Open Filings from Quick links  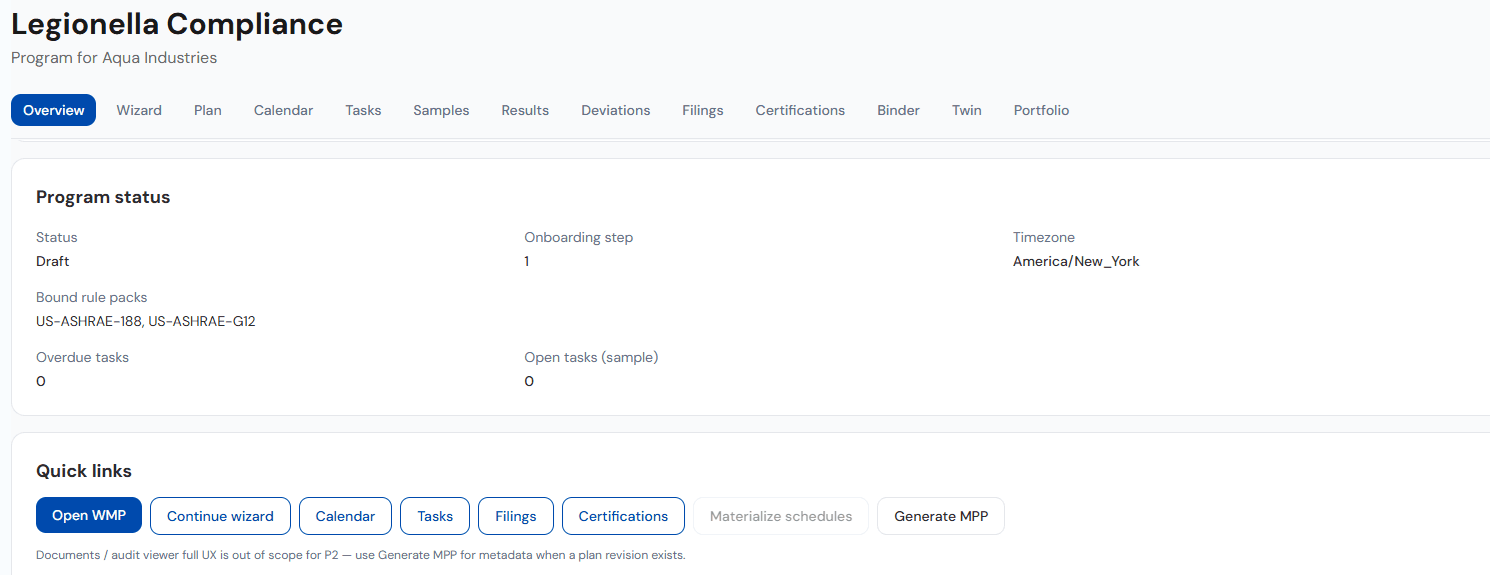point(515,516)
